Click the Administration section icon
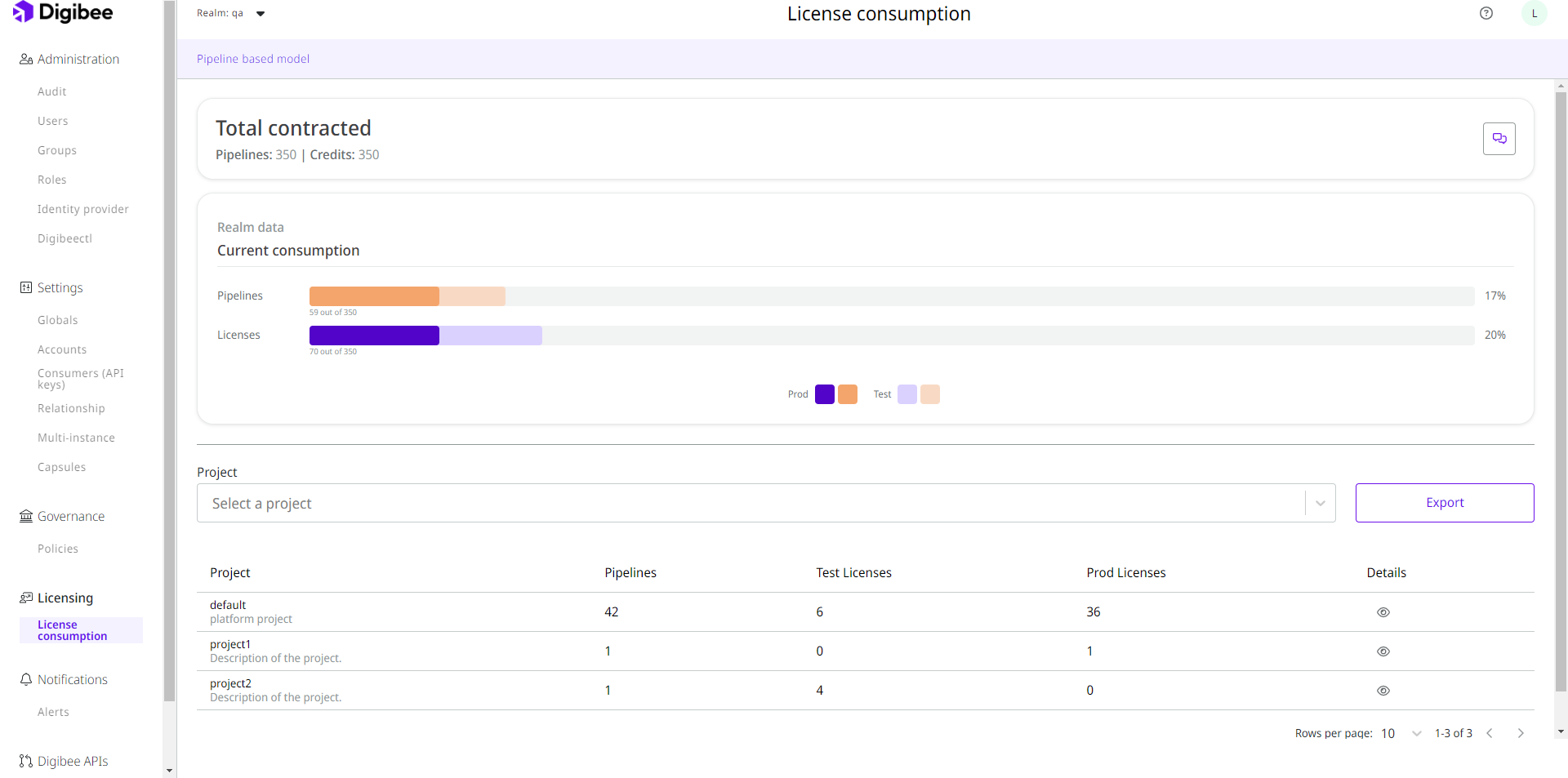The height and width of the screenshot is (778, 1568). point(26,59)
